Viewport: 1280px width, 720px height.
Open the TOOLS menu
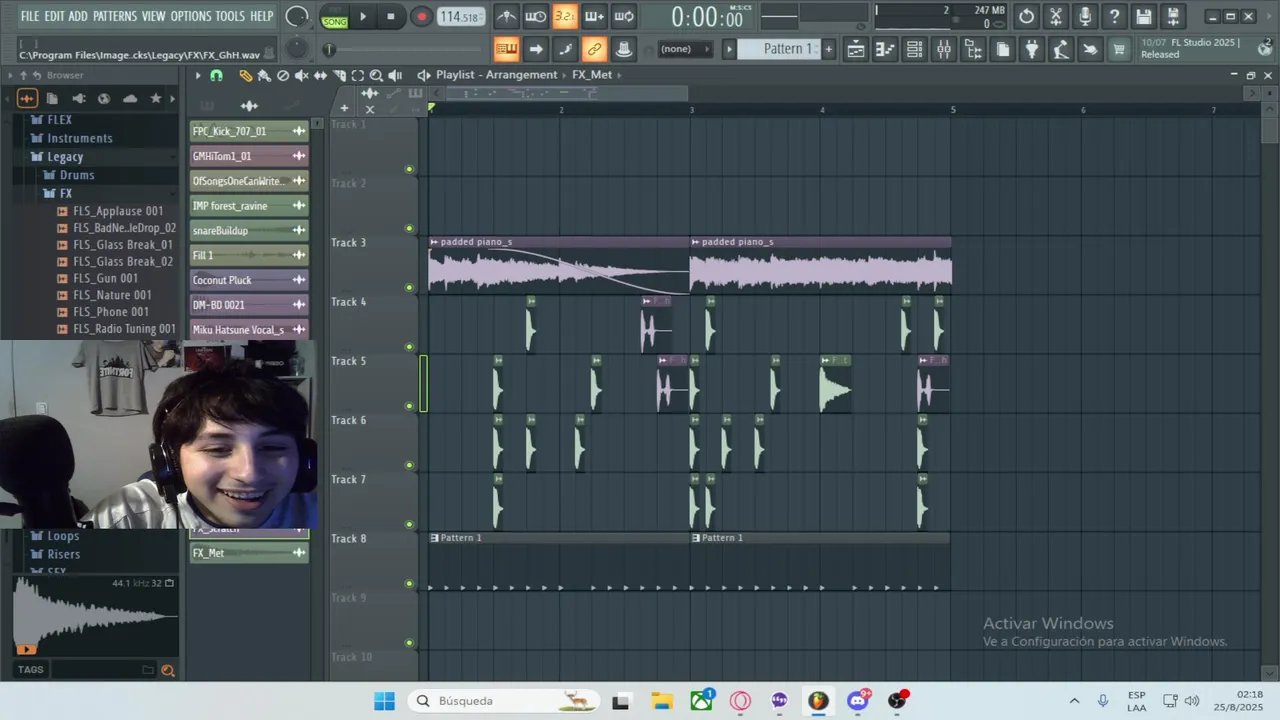pos(230,16)
